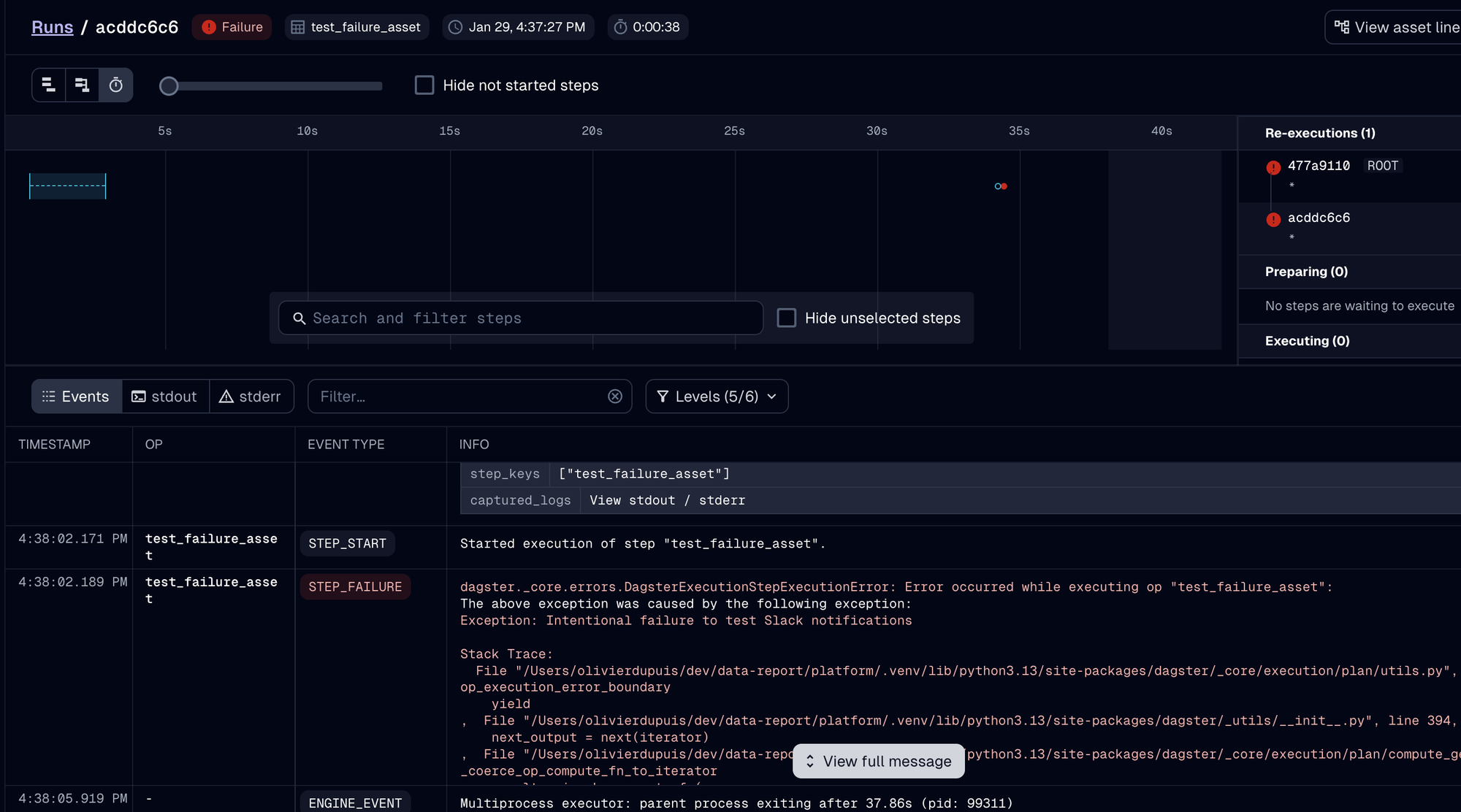Go to the Runs breadcrumb link
Image resolution: width=1461 pixels, height=812 pixels.
pyautogui.click(x=52, y=27)
